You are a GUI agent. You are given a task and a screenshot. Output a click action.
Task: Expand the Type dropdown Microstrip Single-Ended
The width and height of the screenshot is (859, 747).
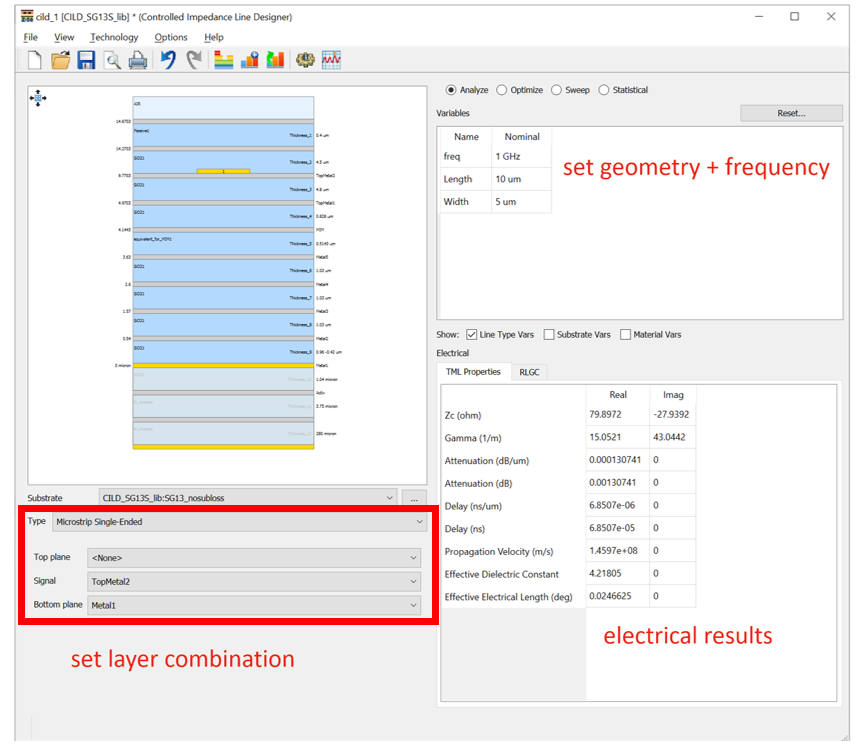(239, 522)
